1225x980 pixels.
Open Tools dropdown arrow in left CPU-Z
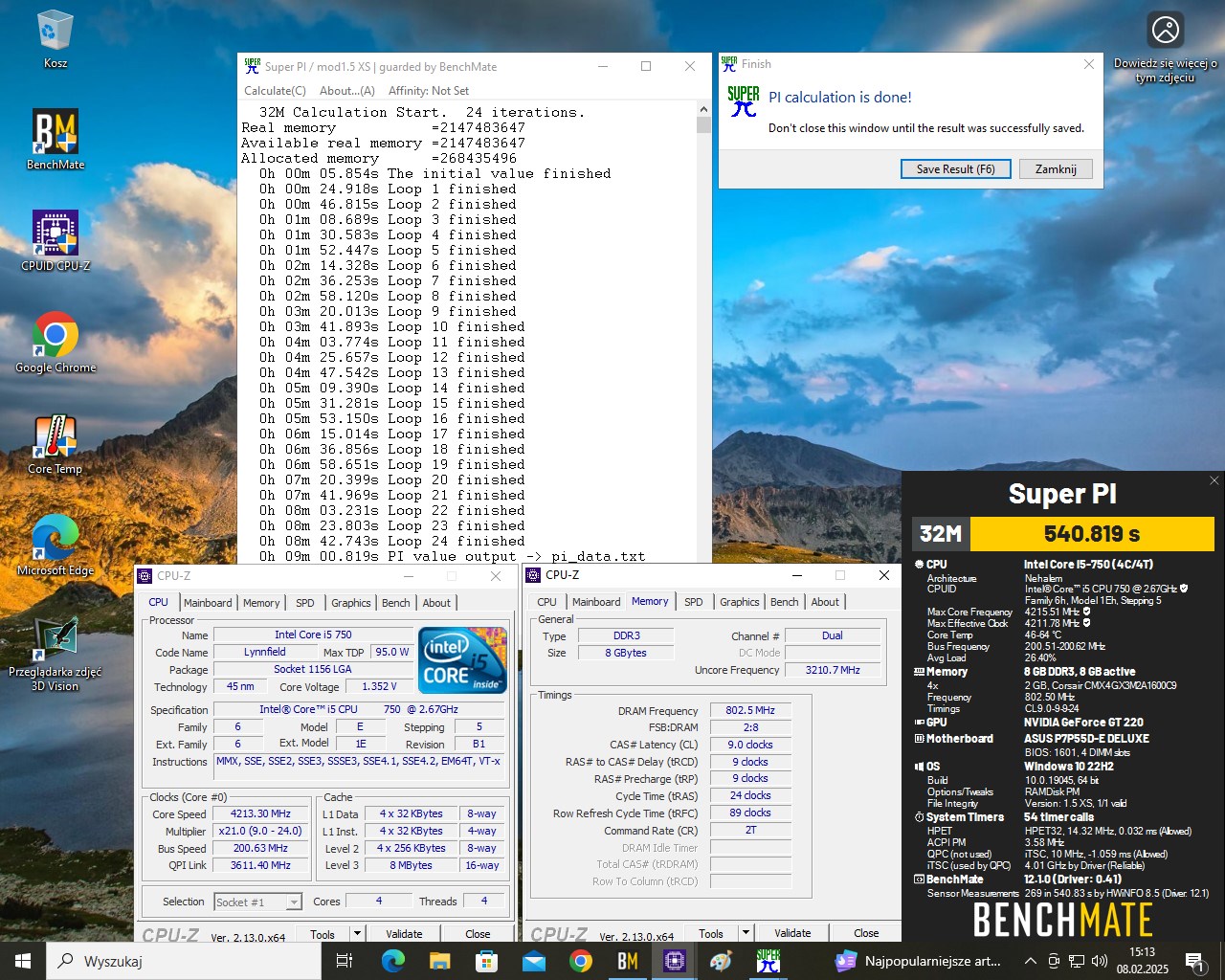[x=357, y=933]
